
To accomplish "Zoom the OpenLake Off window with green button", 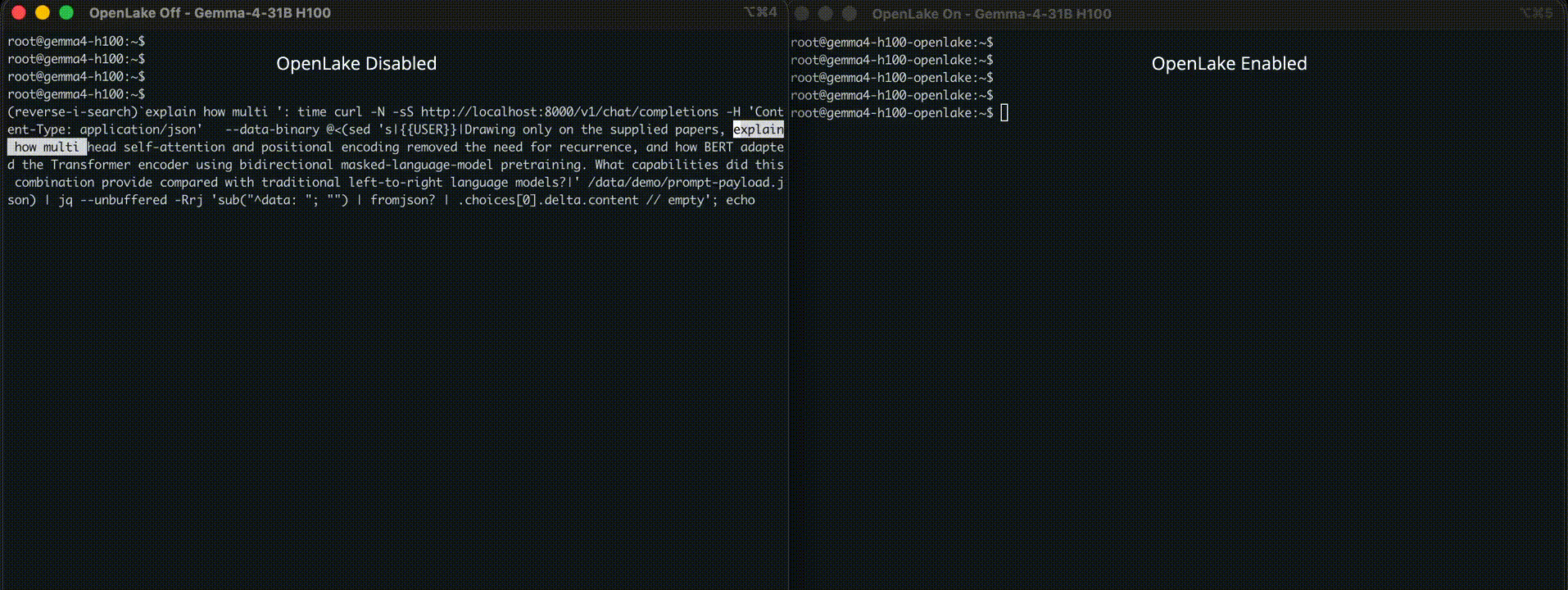I will coord(66,12).
